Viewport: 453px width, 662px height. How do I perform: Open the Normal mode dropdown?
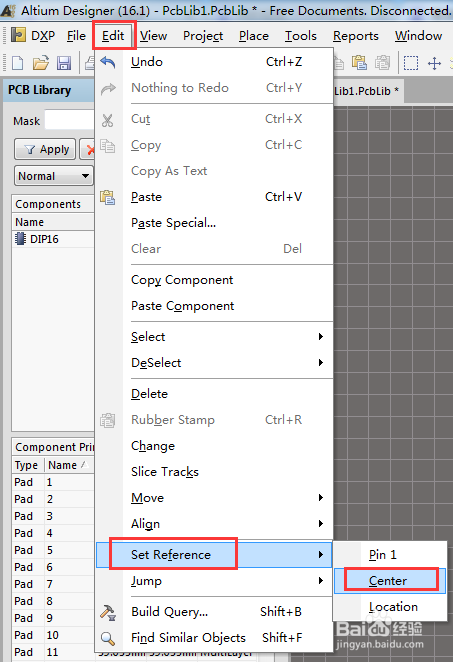54,176
